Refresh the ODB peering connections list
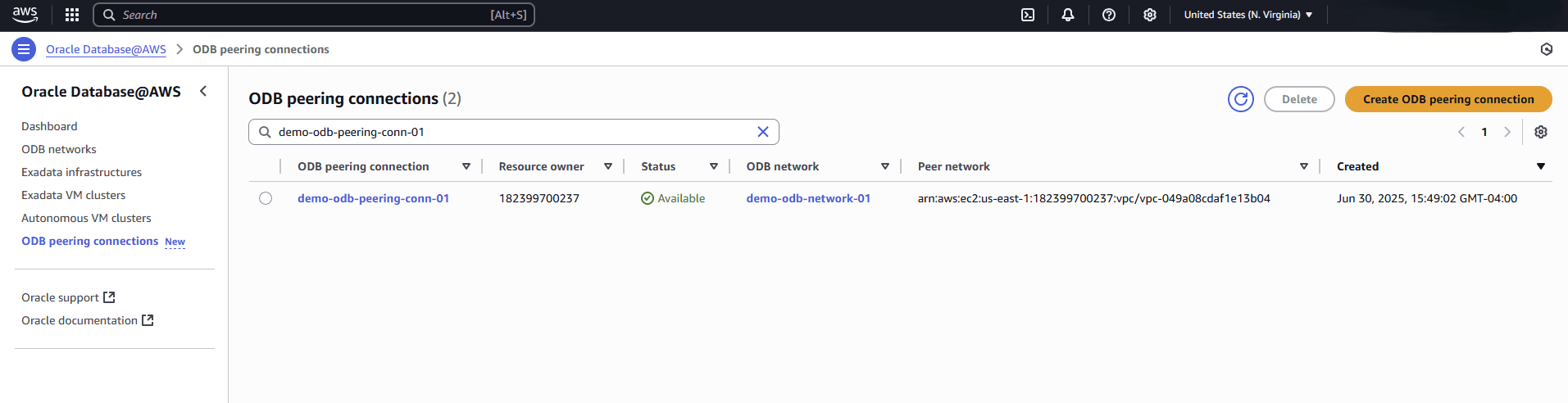The width and height of the screenshot is (1568, 403). pyautogui.click(x=1241, y=99)
